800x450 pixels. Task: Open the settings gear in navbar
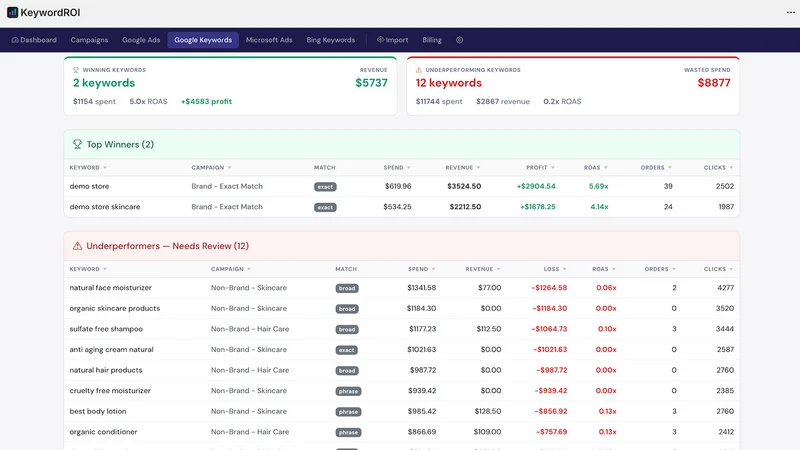point(459,40)
